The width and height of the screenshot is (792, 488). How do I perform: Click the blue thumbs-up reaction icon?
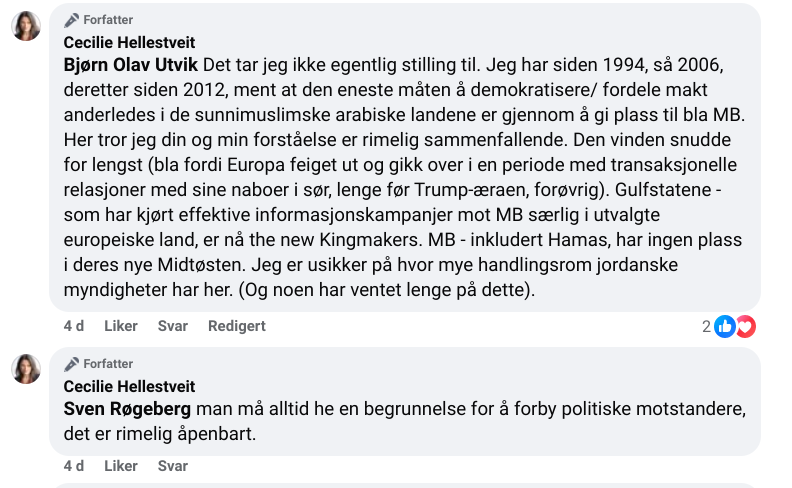pyautogui.click(x=725, y=326)
